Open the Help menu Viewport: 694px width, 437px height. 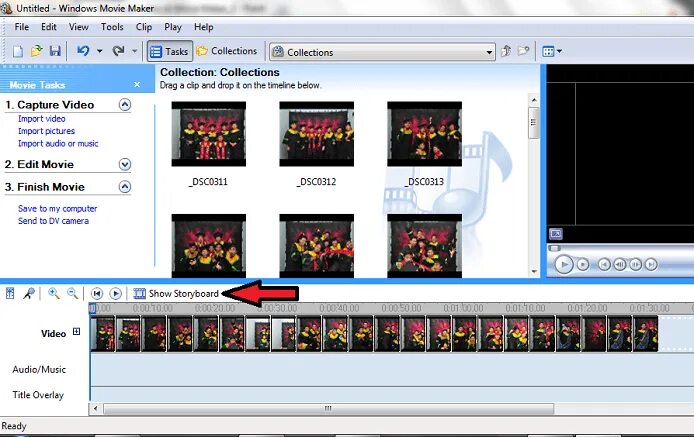(x=204, y=27)
